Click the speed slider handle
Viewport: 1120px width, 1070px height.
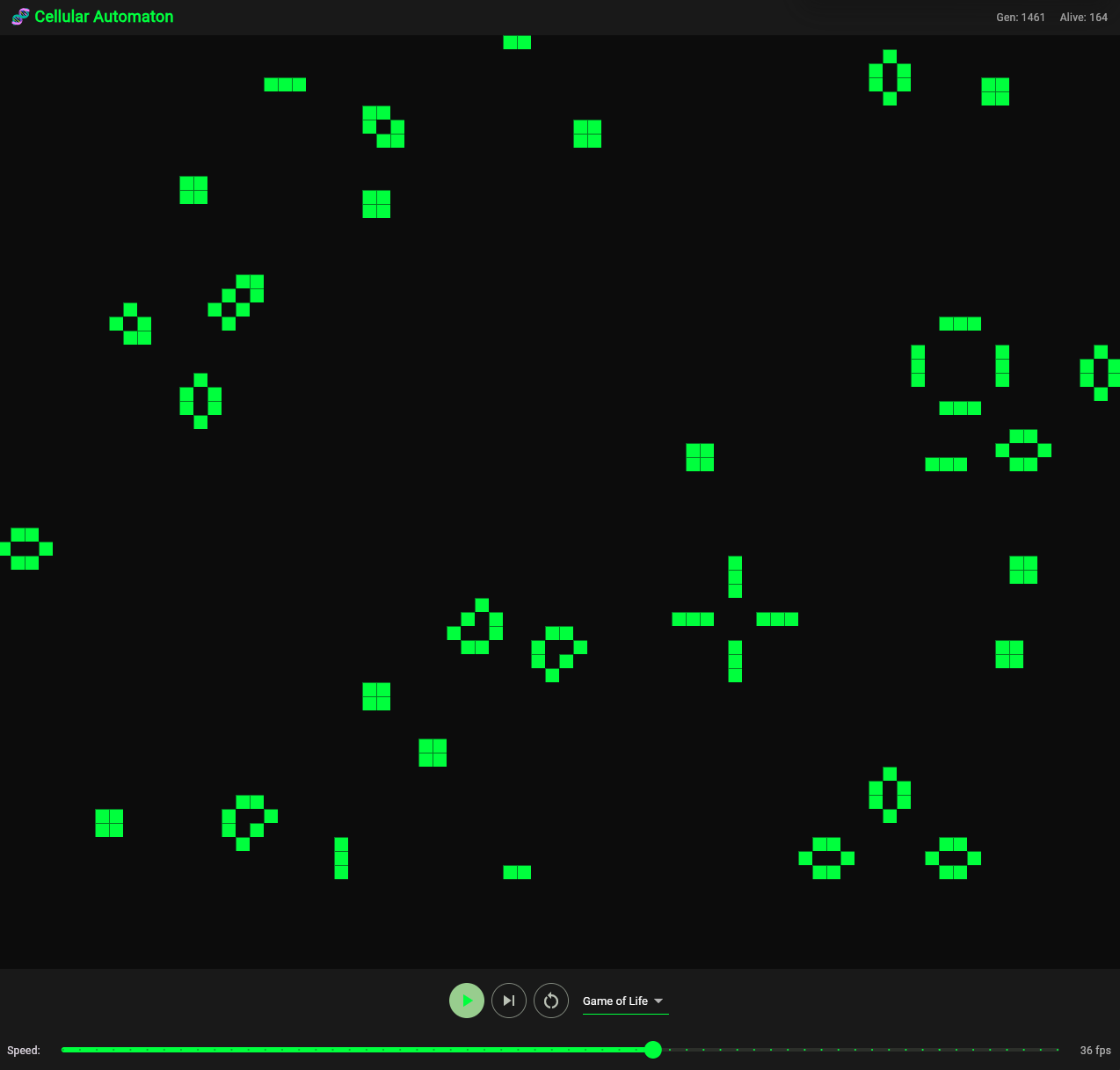(652, 1050)
